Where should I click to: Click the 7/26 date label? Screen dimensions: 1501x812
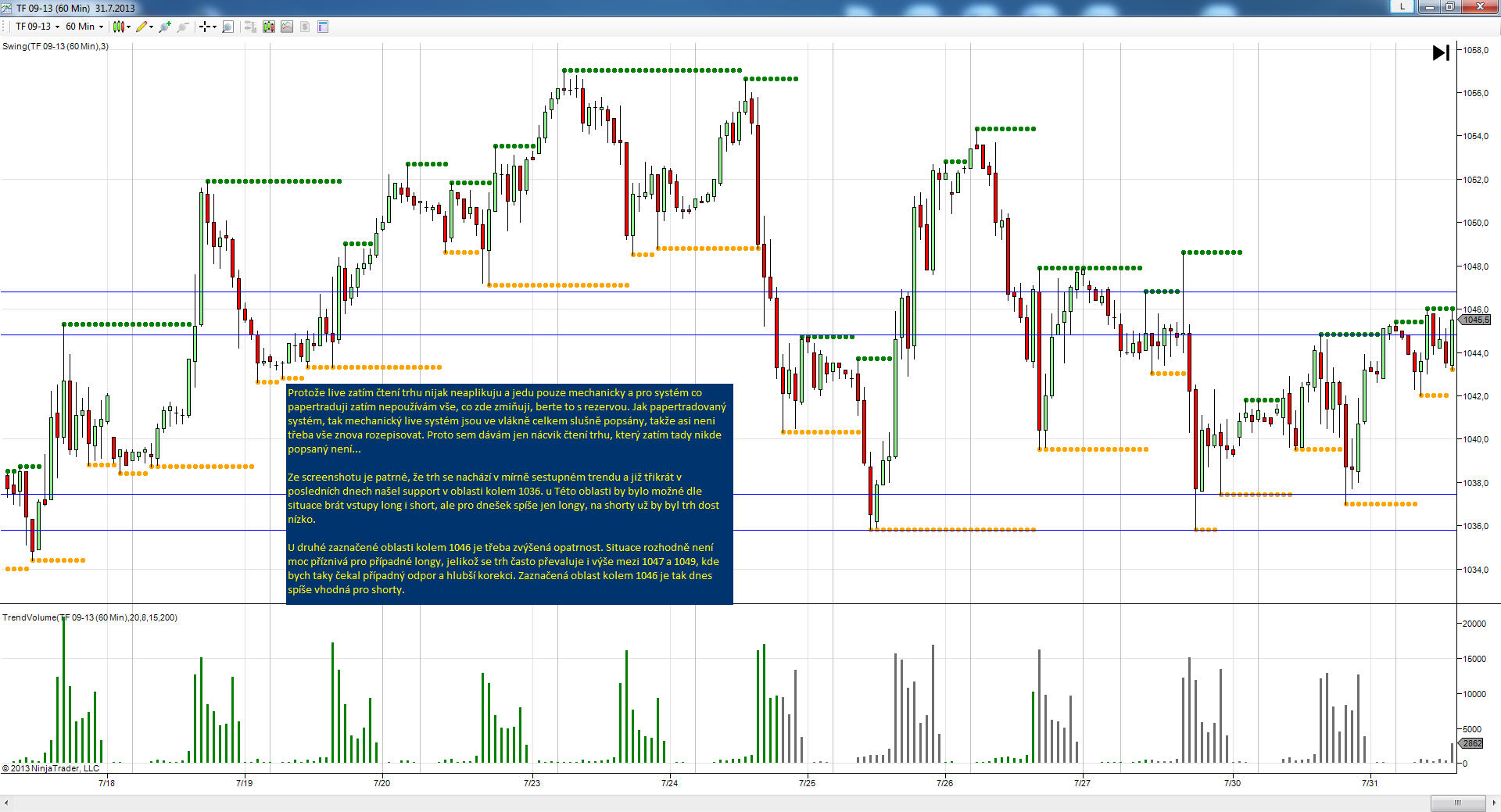coord(944,782)
